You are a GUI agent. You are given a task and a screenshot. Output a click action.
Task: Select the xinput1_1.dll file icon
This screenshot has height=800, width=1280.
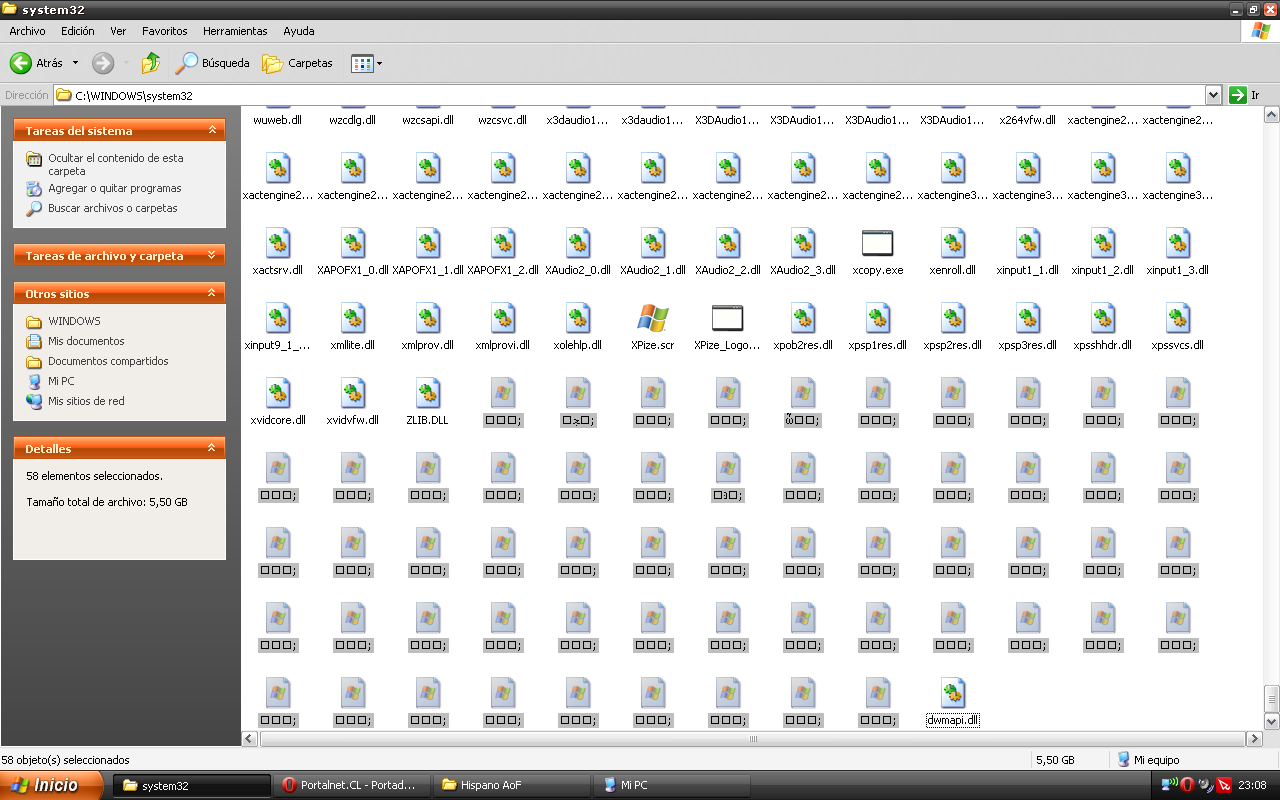point(1027,243)
